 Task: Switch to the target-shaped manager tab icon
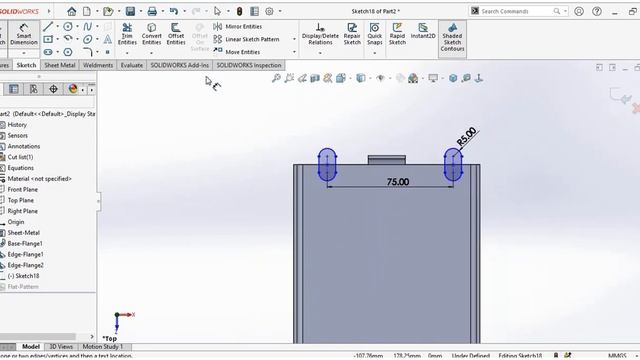(x=53, y=89)
